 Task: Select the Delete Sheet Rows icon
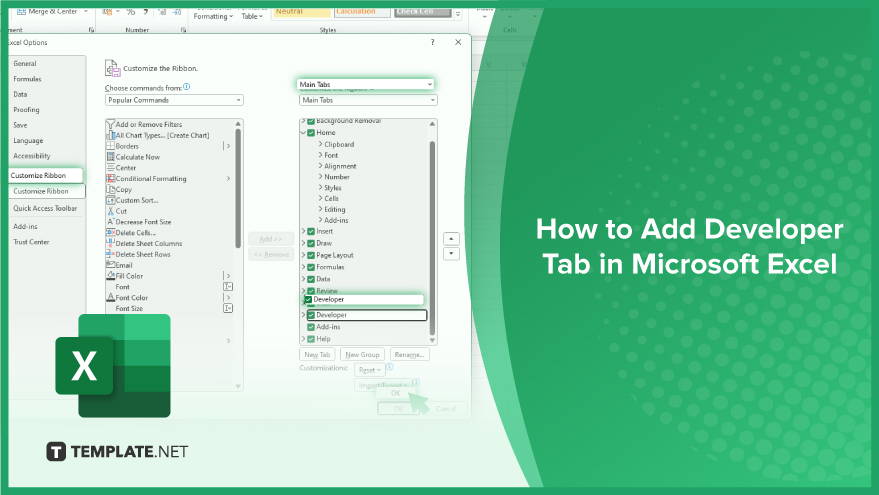[x=110, y=255]
